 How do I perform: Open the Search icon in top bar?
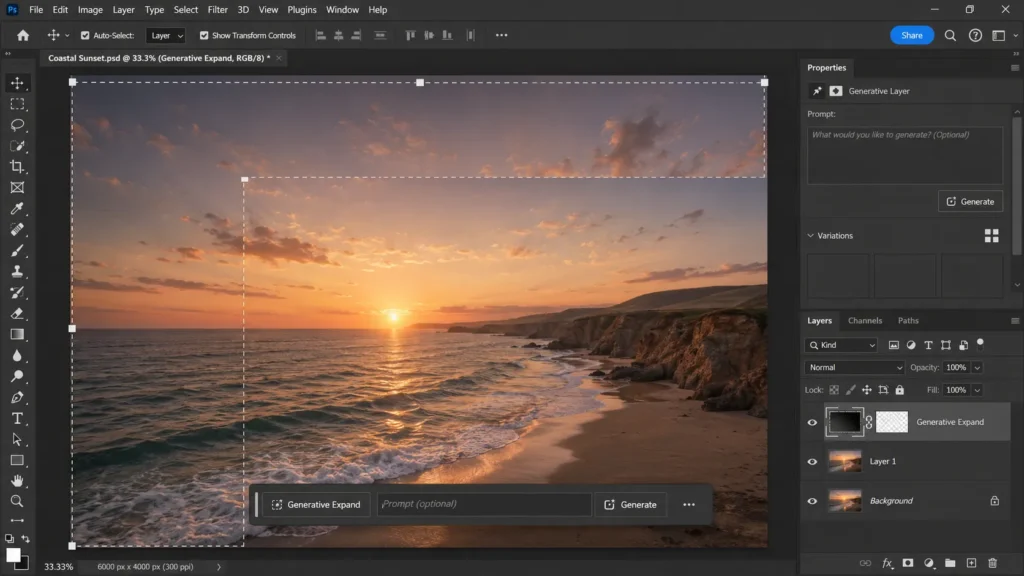(x=950, y=35)
